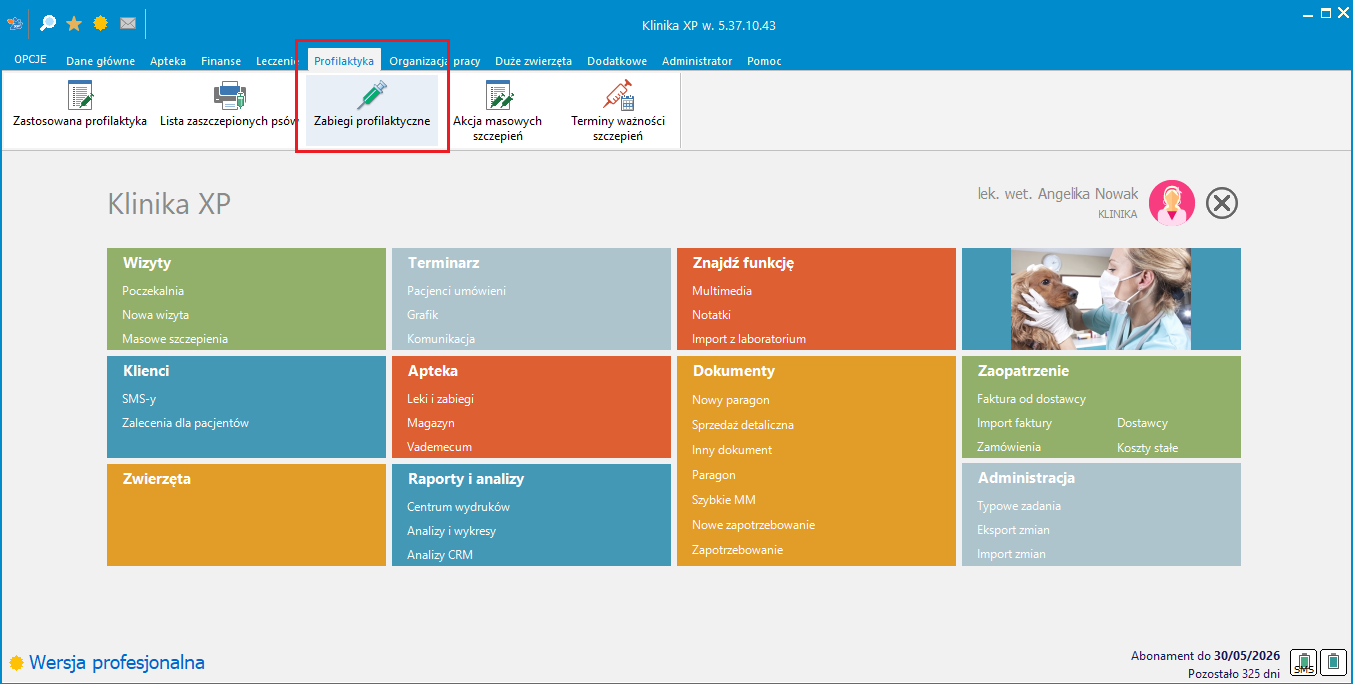Open Centrum wydruków link
The height and width of the screenshot is (684, 1353).
tap(458, 507)
